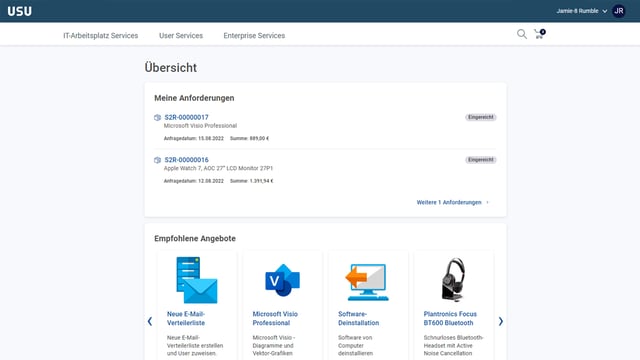This screenshot has width=640, height=360.
Task: Open Enterprise Services menu
Action: (x=254, y=36)
